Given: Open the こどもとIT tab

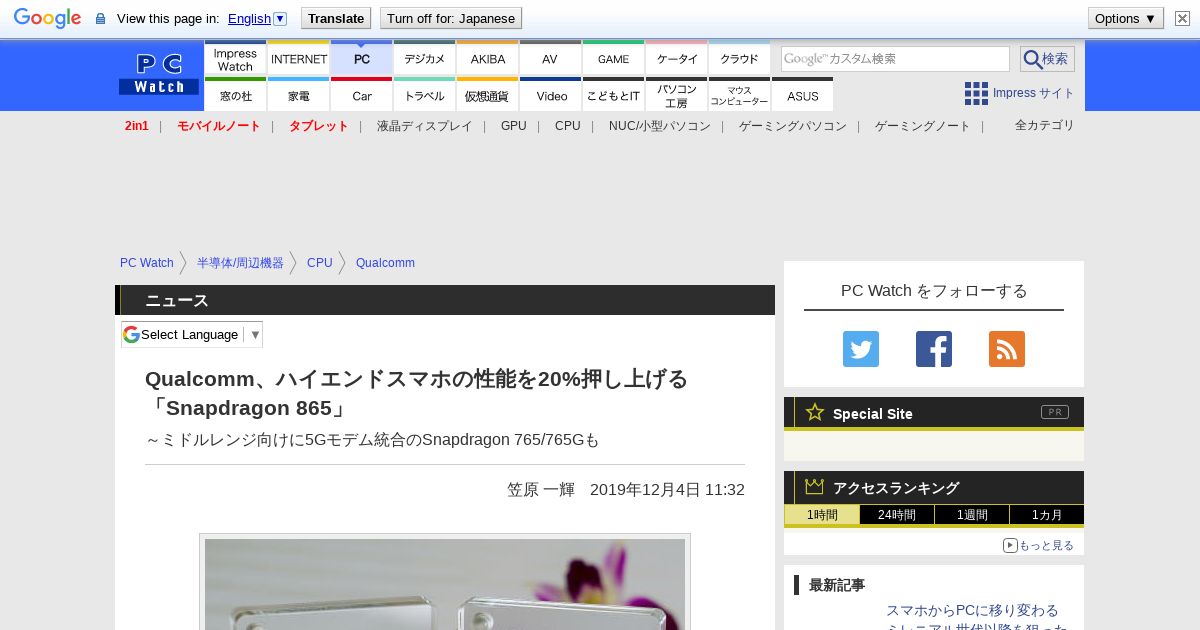Looking at the screenshot, I should pos(614,95).
